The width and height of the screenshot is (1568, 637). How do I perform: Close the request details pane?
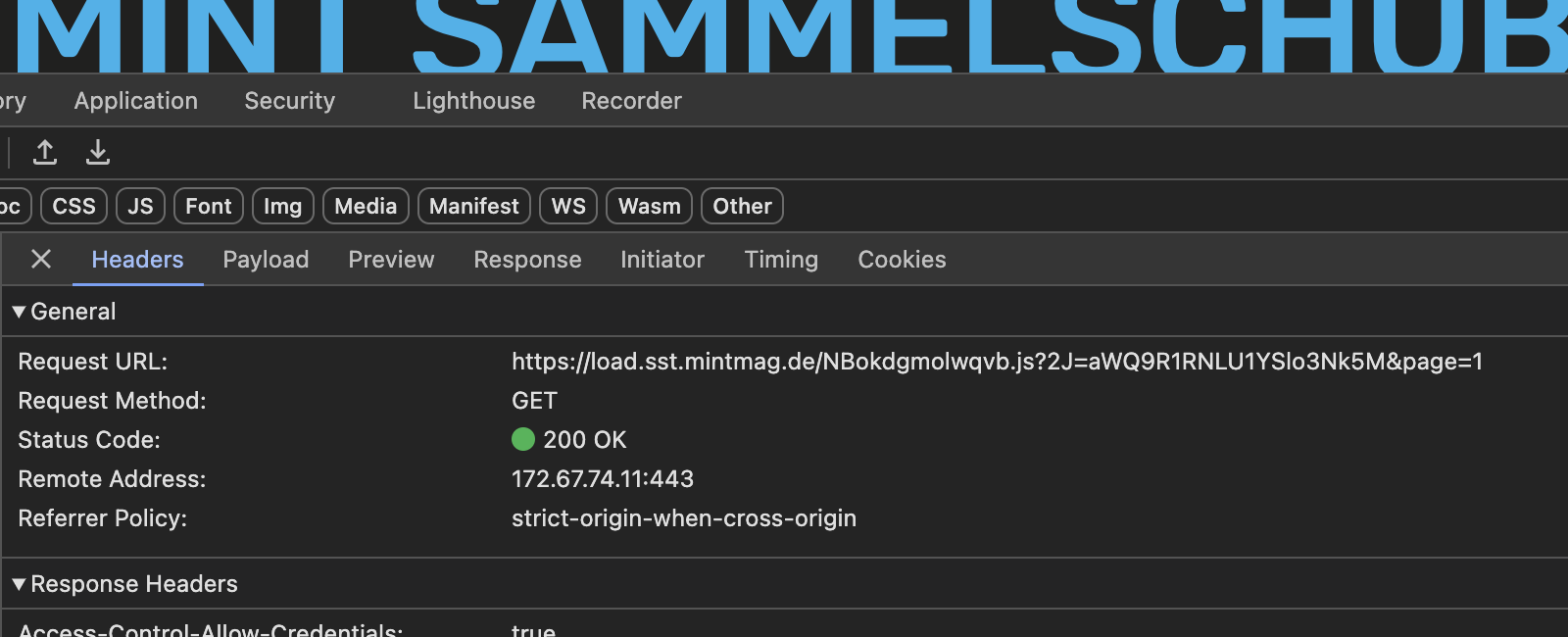coord(41,259)
